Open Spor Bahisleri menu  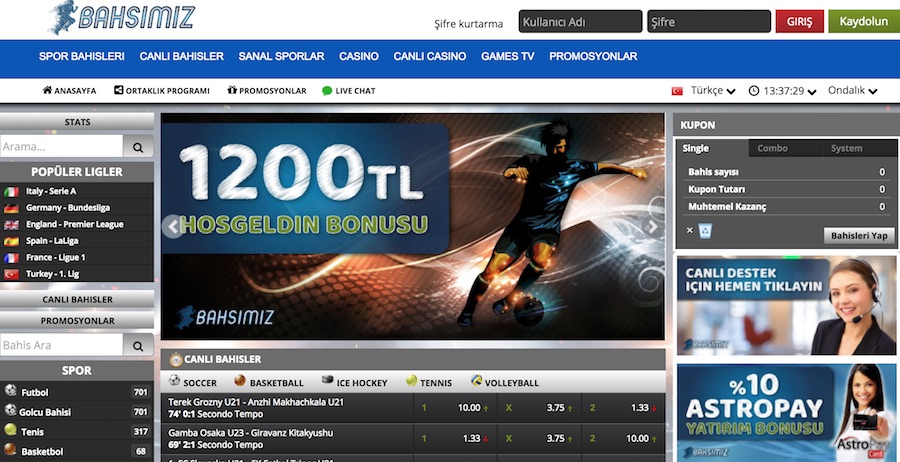pos(82,56)
